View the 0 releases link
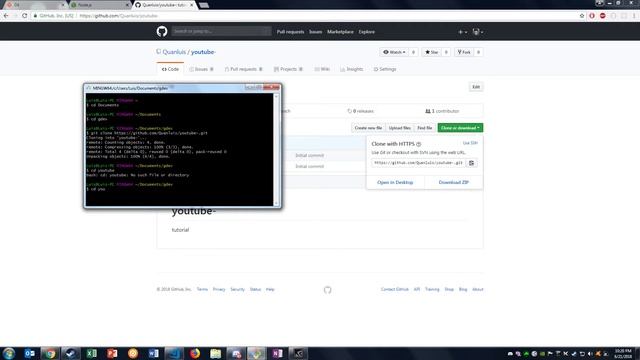This screenshot has width=640, height=360. (360, 111)
